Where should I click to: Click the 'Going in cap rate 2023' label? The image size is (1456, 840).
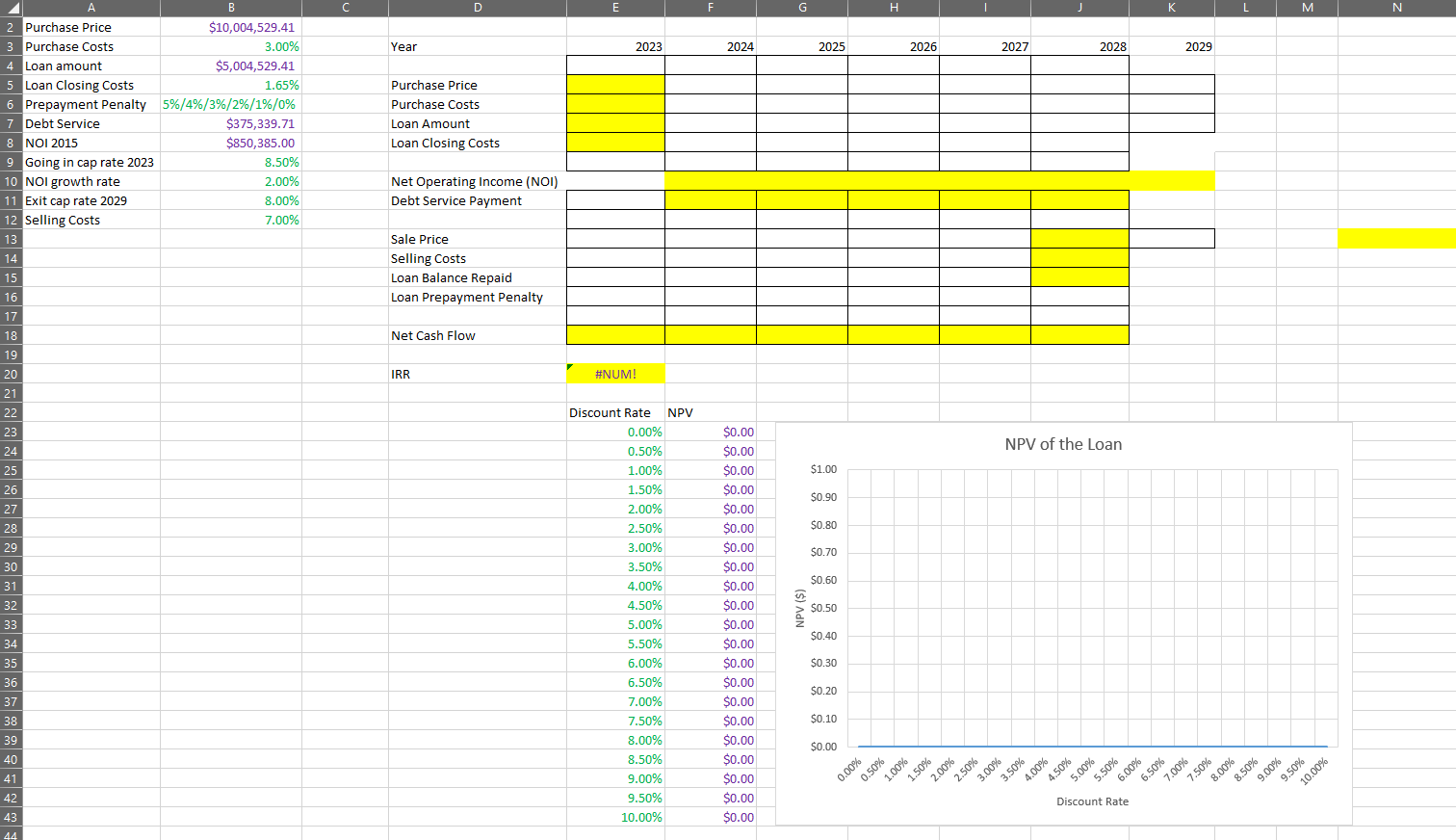[x=90, y=162]
